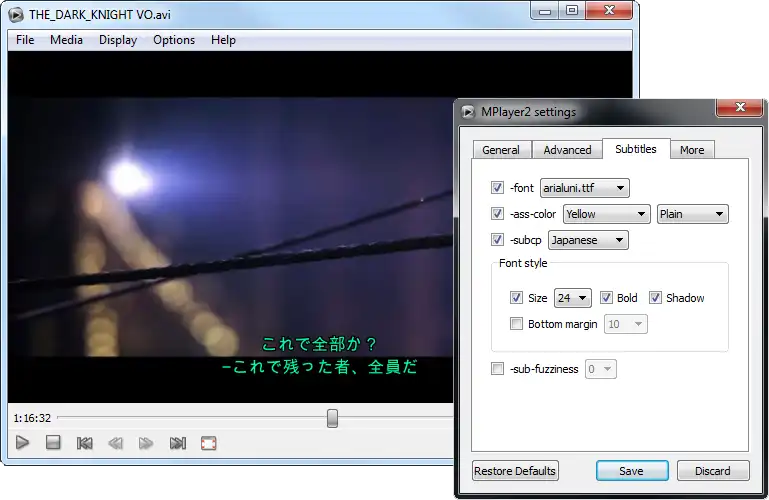769x500 pixels.
Task: Open the Help menu
Action: (223, 40)
